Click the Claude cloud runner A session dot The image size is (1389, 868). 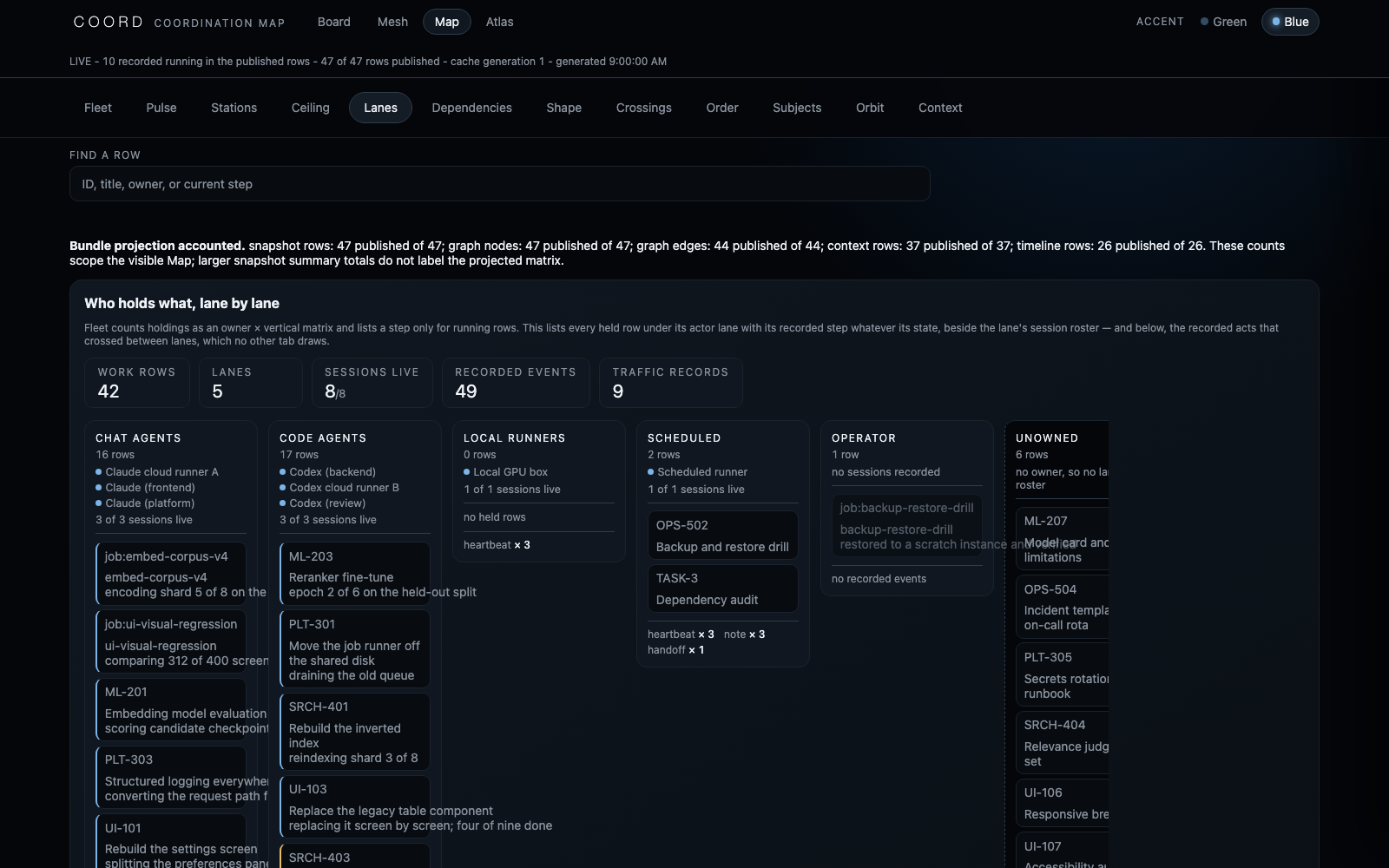click(x=99, y=472)
